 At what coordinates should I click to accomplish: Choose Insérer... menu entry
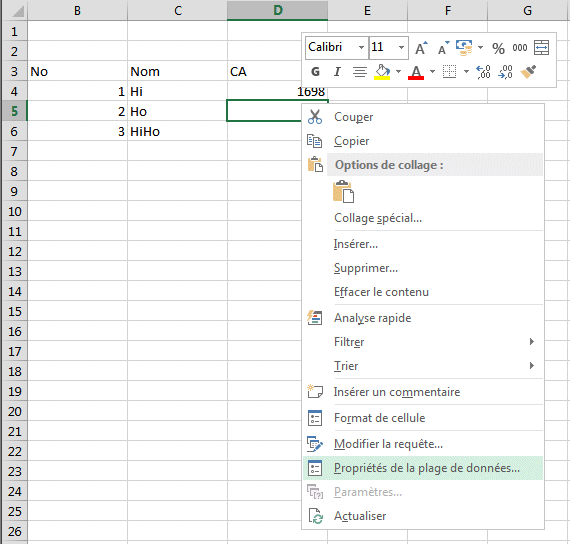coord(423,244)
